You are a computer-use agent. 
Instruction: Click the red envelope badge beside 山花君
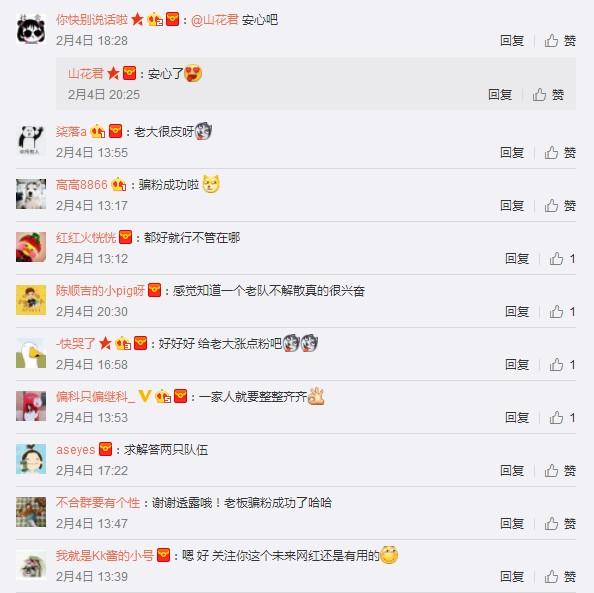click(x=130, y=73)
